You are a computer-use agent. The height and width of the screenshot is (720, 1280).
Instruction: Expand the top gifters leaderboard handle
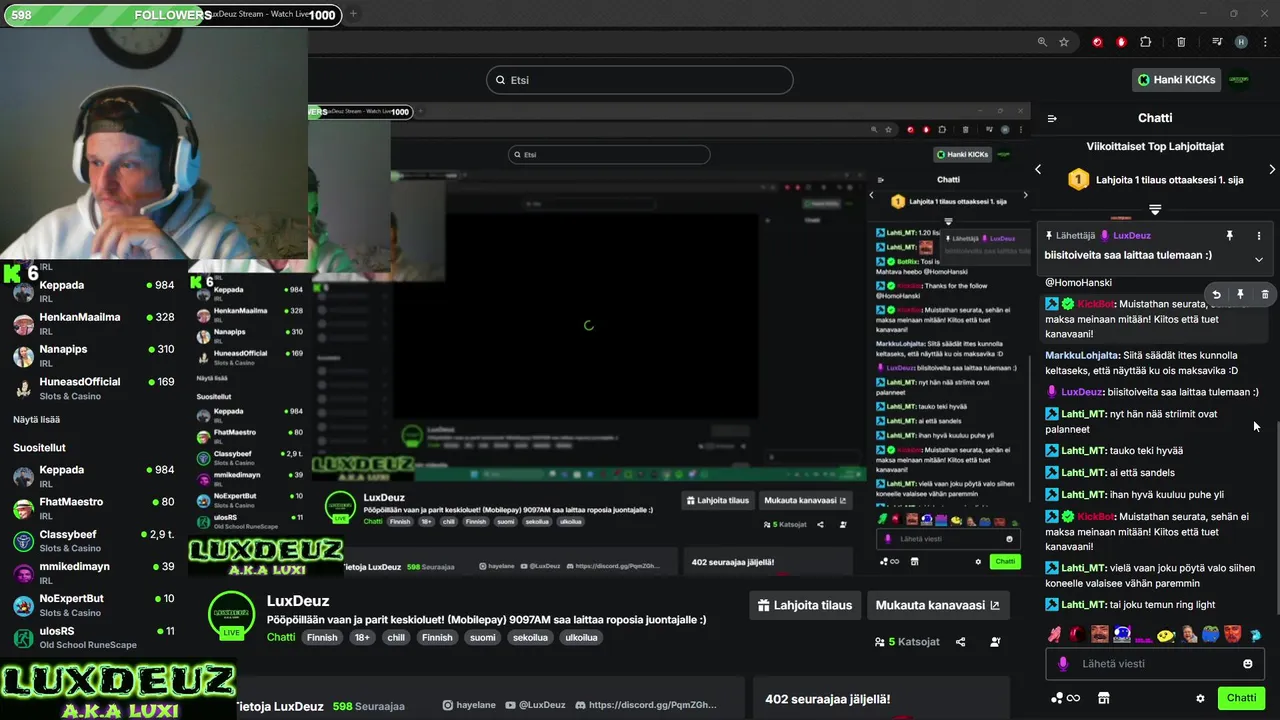pos(1155,209)
